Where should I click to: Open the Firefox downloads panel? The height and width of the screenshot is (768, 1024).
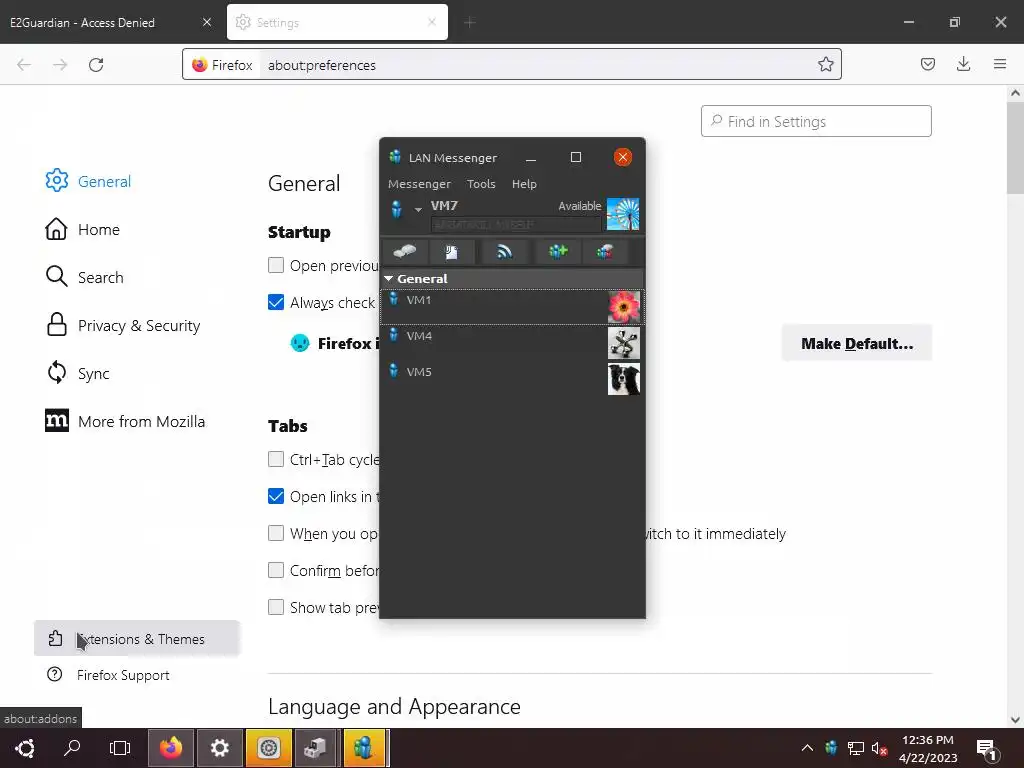pyautogui.click(x=963, y=64)
